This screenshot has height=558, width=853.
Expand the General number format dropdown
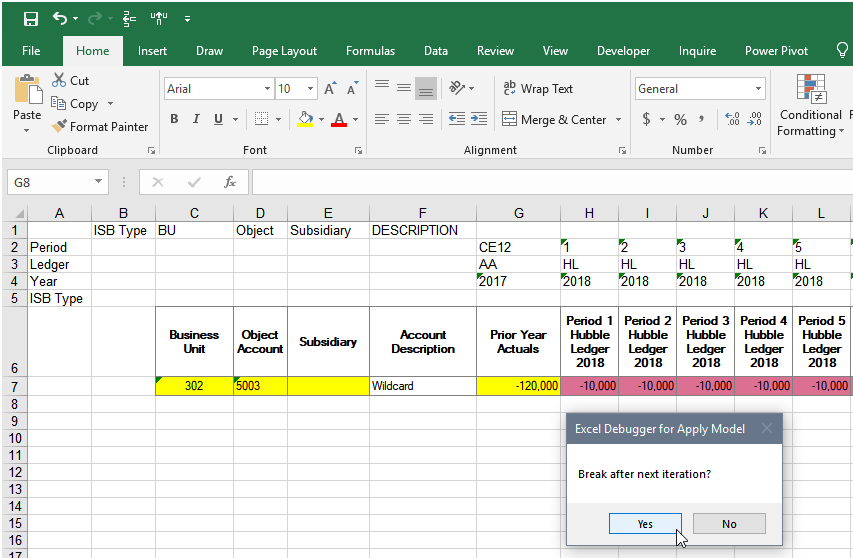pos(758,89)
